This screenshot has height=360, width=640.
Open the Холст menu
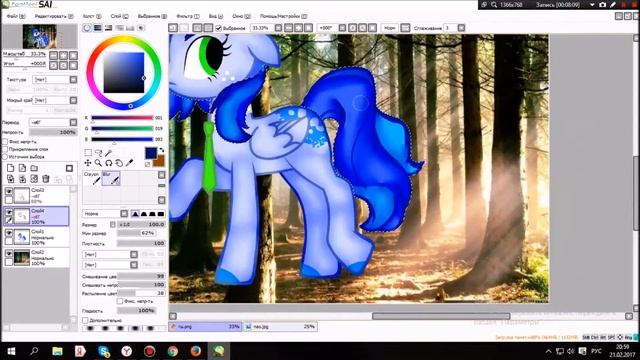tap(92, 16)
